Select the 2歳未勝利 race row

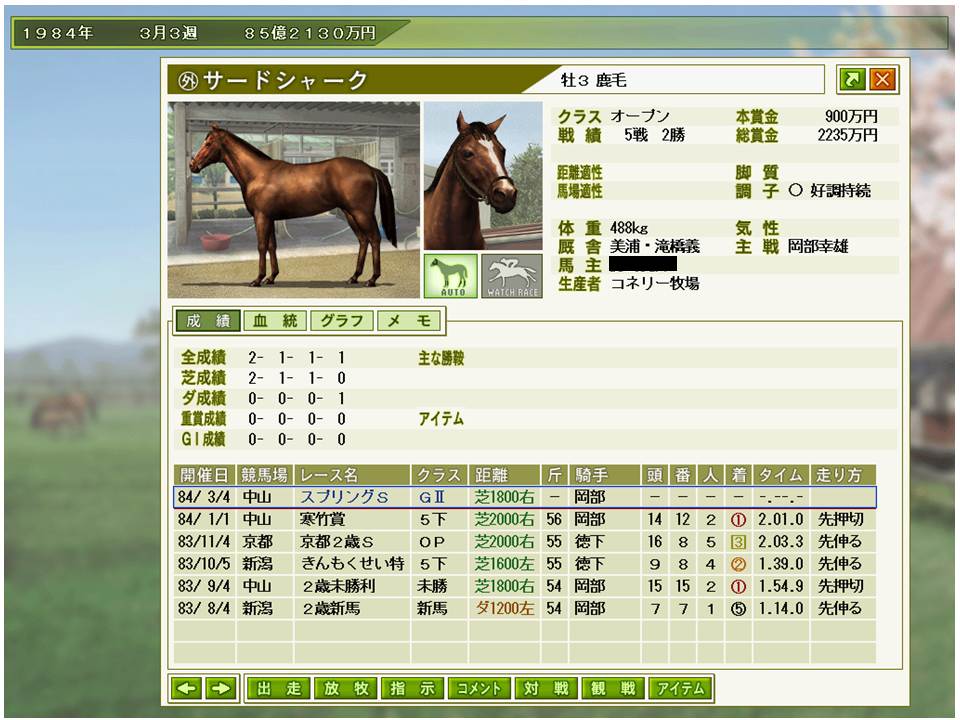coord(525,586)
